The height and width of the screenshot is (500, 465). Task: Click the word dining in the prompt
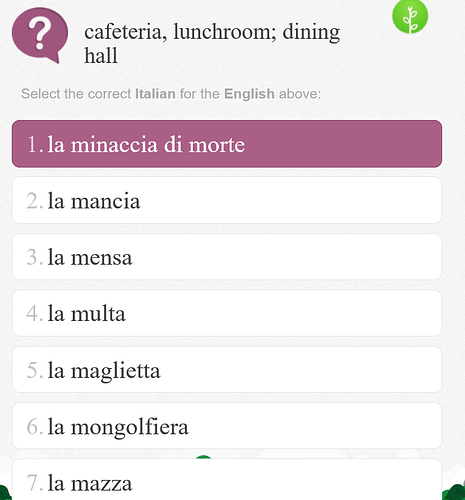click(x=311, y=34)
